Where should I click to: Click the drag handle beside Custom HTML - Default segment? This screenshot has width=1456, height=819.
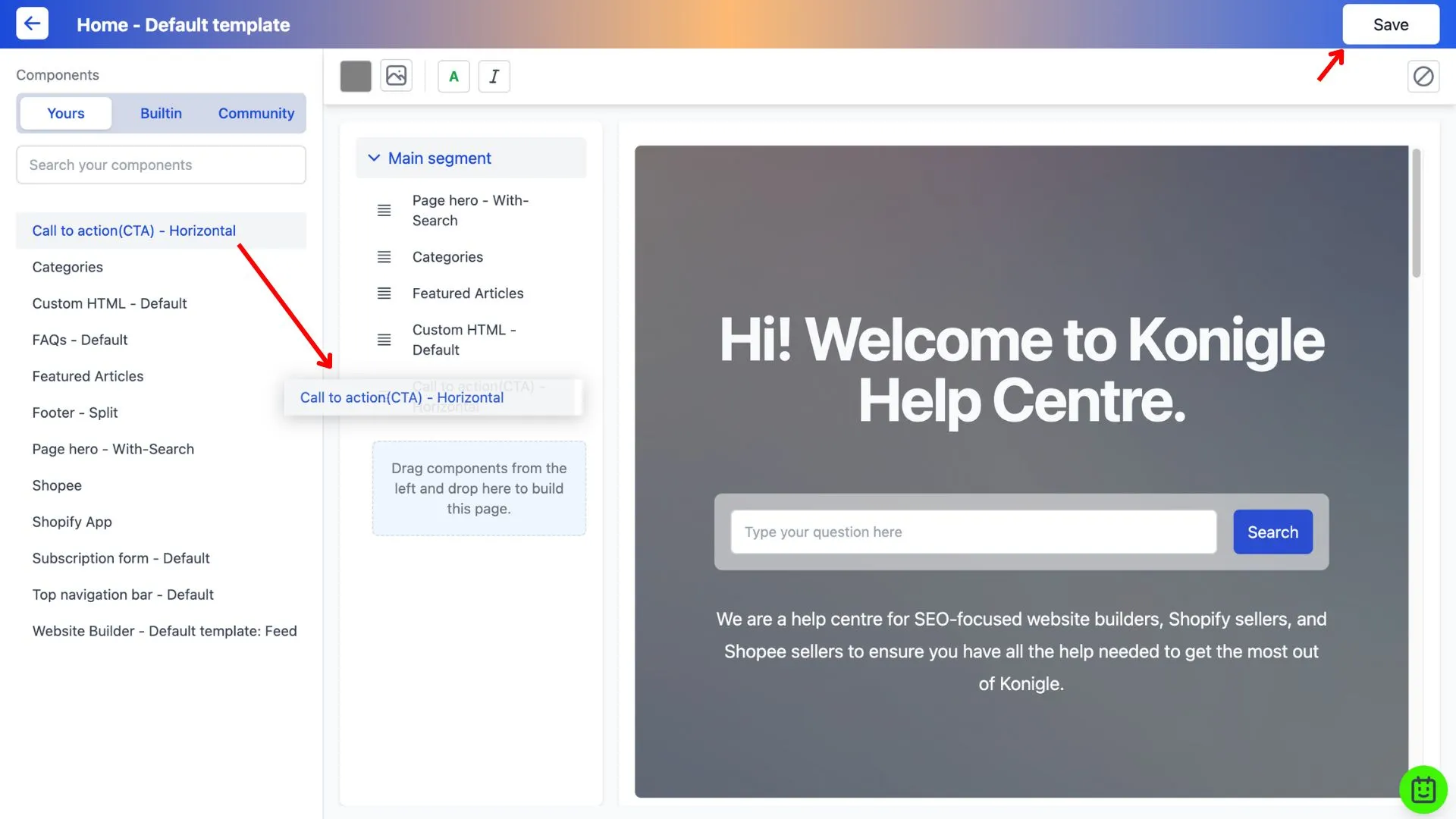[384, 340]
